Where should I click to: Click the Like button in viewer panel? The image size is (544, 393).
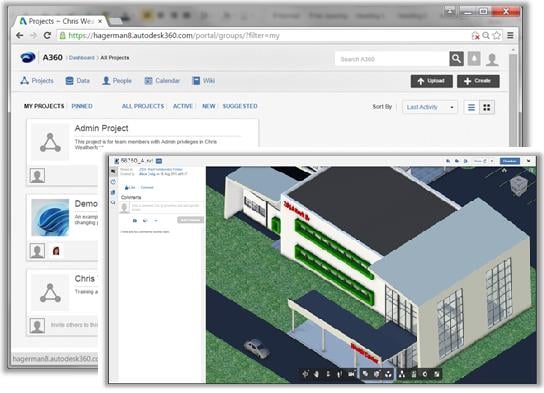pos(130,188)
